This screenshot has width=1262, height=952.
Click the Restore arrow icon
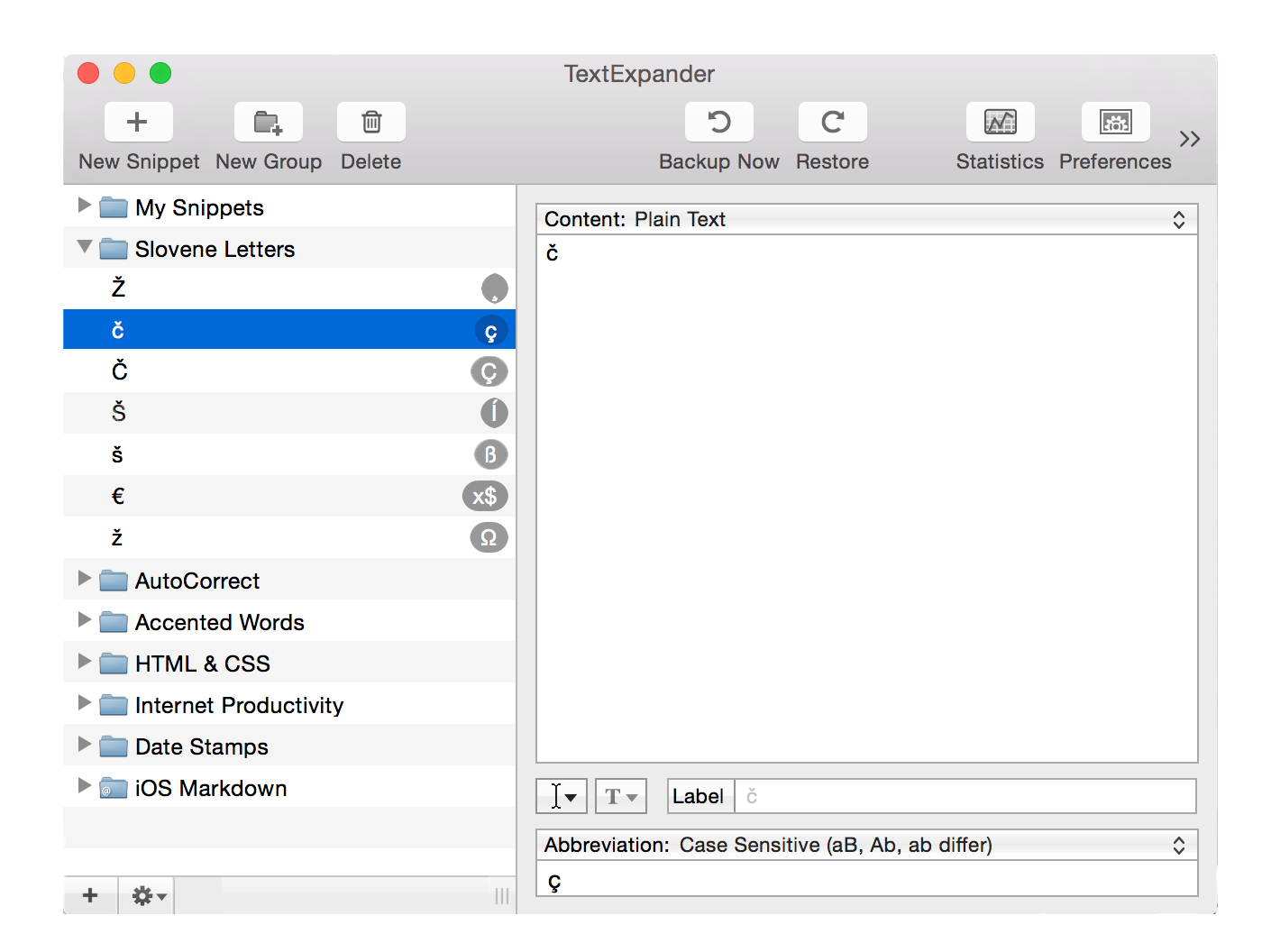(x=832, y=123)
